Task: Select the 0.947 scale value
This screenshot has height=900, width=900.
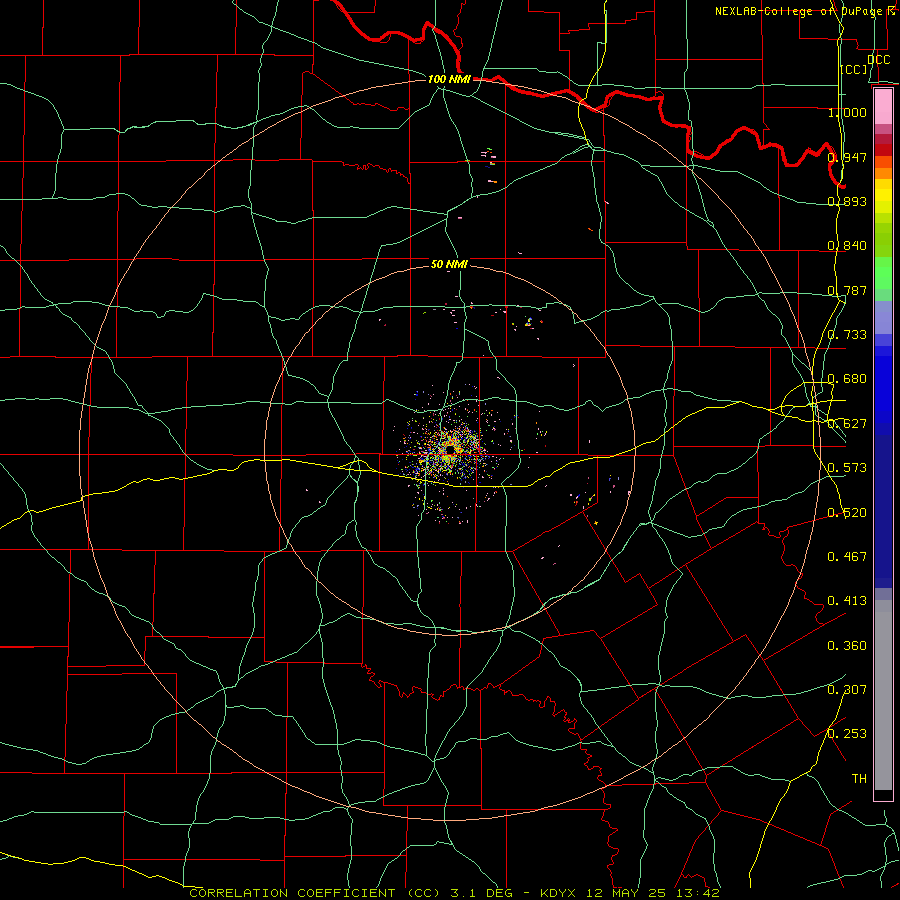Action: (x=847, y=157)
